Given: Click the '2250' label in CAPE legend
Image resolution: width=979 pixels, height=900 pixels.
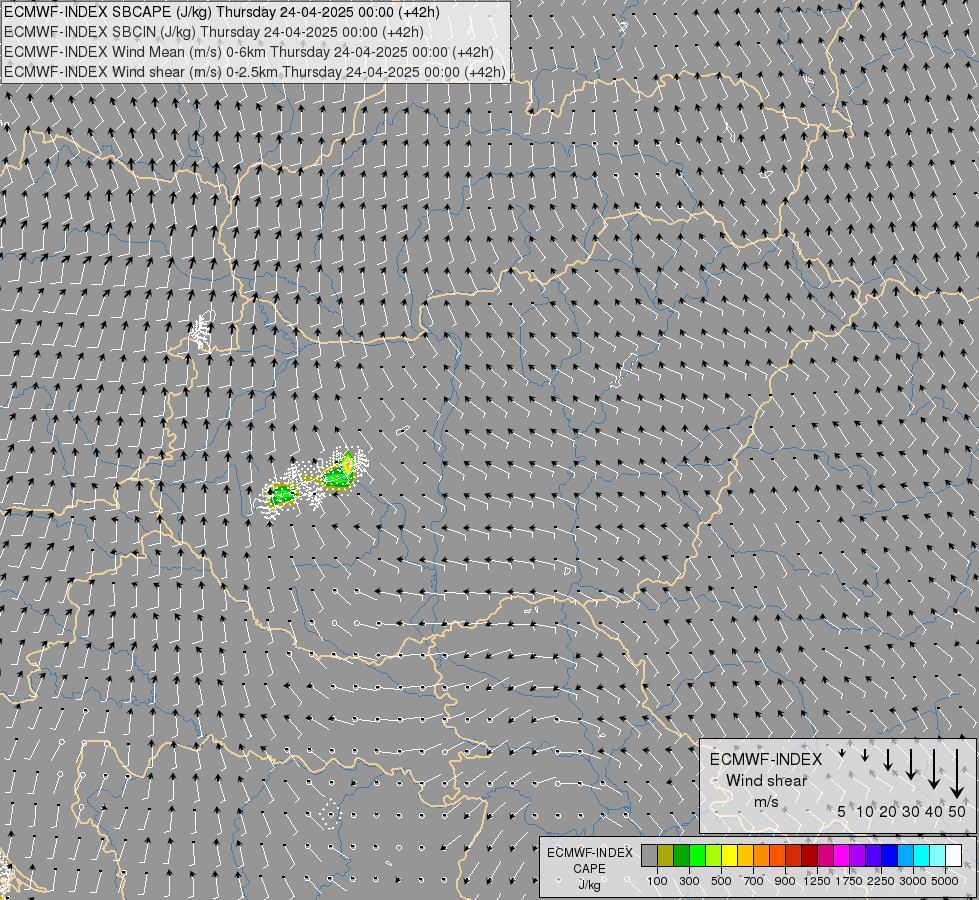Looking at the screenshot, I should (881, 881).
